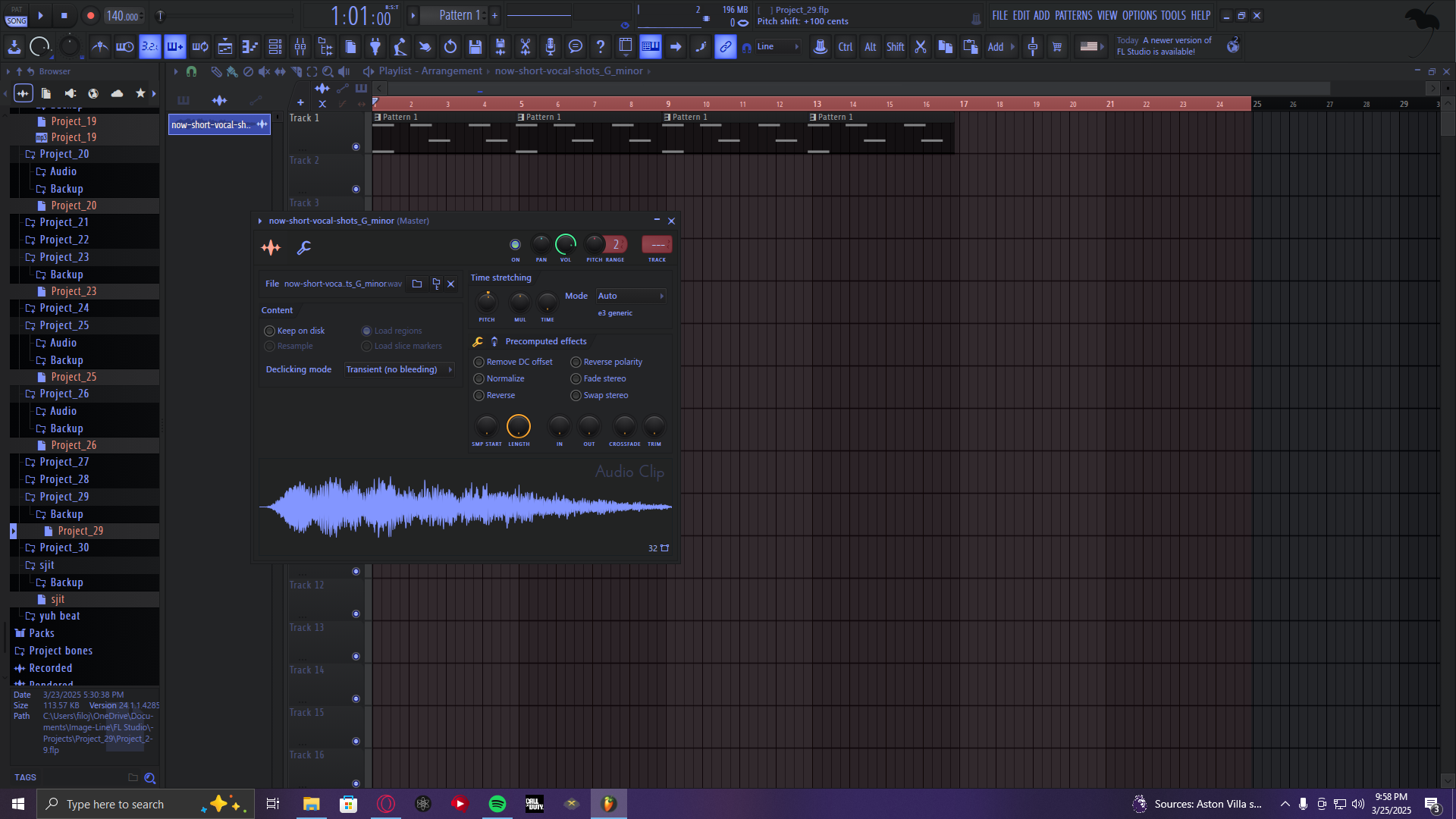This screenshot has height=819, width=1456.
Task: Open the plugin picker plug icon
Action: pyautogui.click(x=375, y=47)
